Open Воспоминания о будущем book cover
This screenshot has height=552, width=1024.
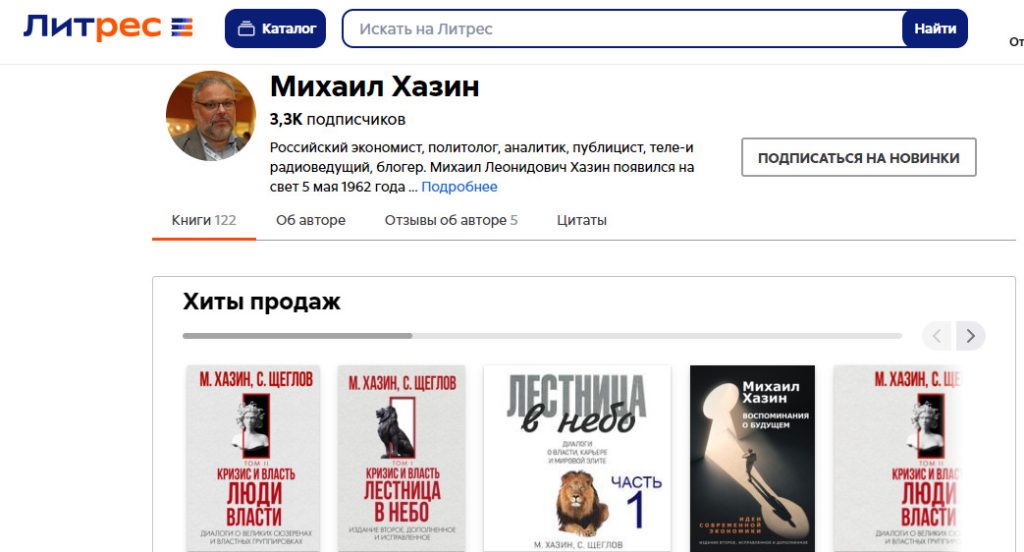pos(752,459)
